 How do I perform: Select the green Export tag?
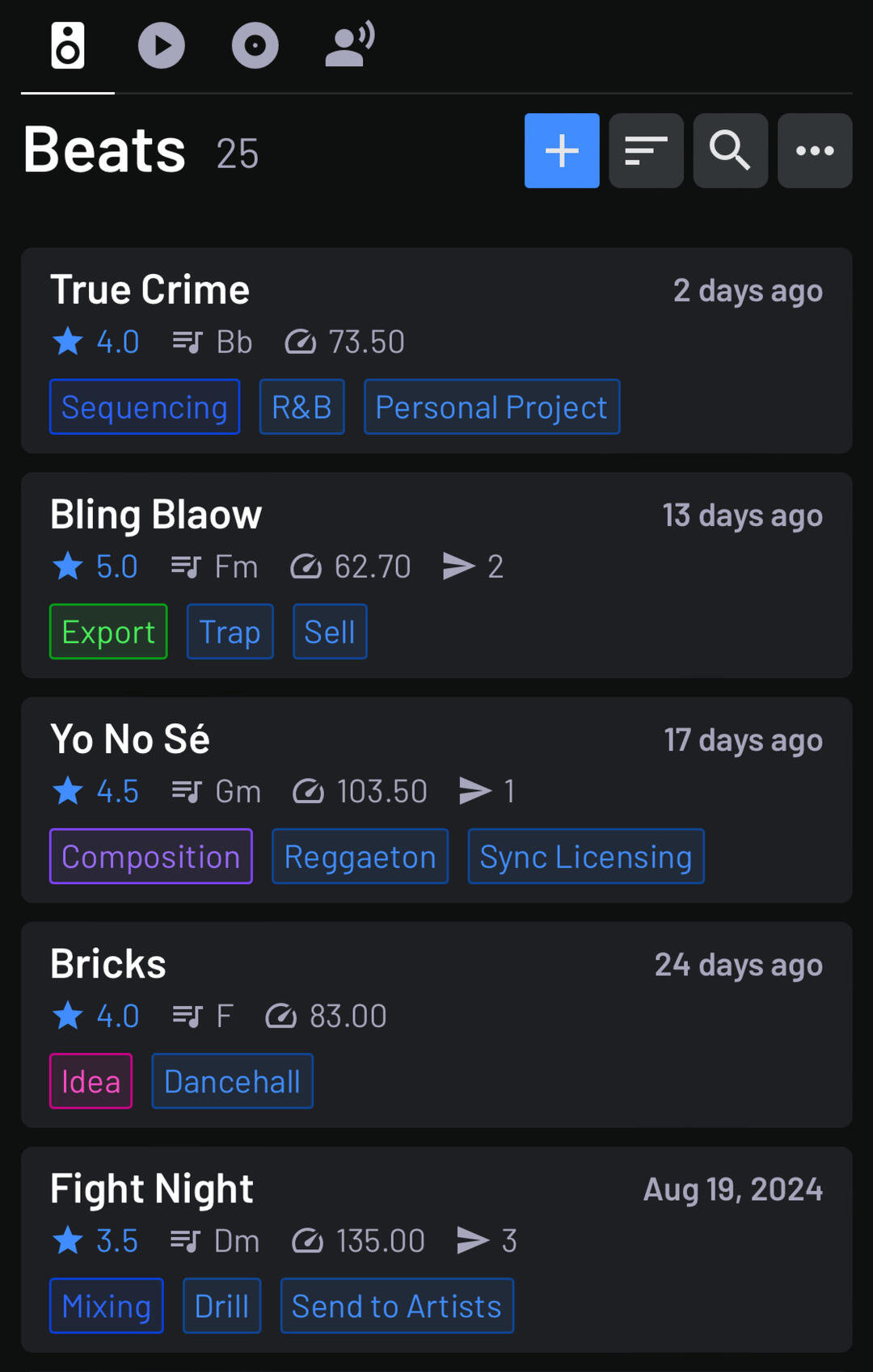(x=108, y=632)
